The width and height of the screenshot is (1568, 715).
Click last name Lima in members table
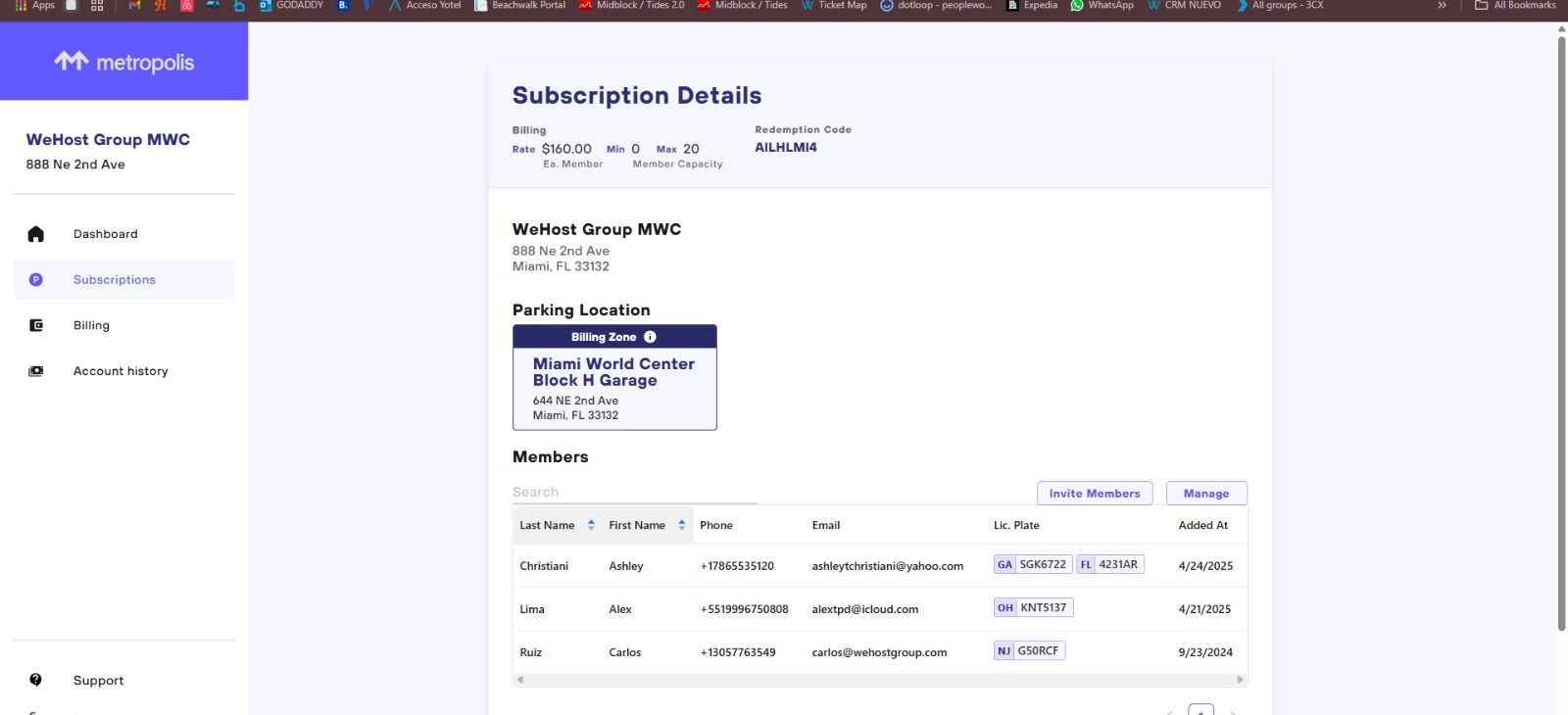[532, 609]
